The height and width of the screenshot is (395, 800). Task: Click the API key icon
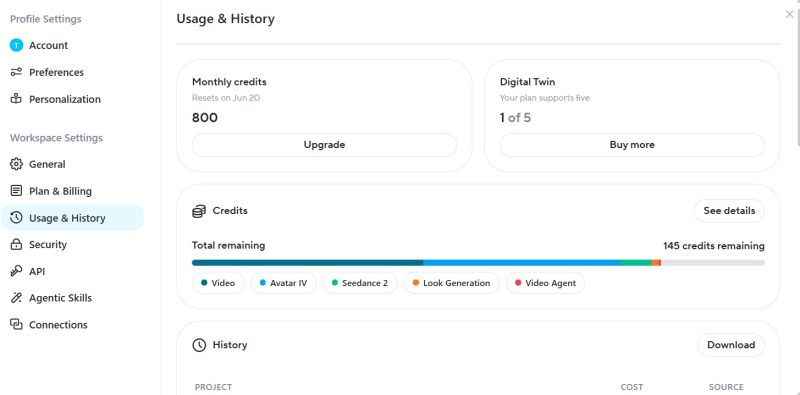tap(16, 271)
